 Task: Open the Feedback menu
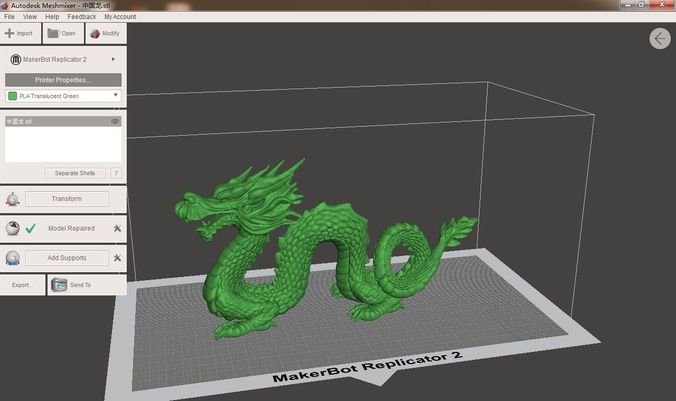point(81,17)
